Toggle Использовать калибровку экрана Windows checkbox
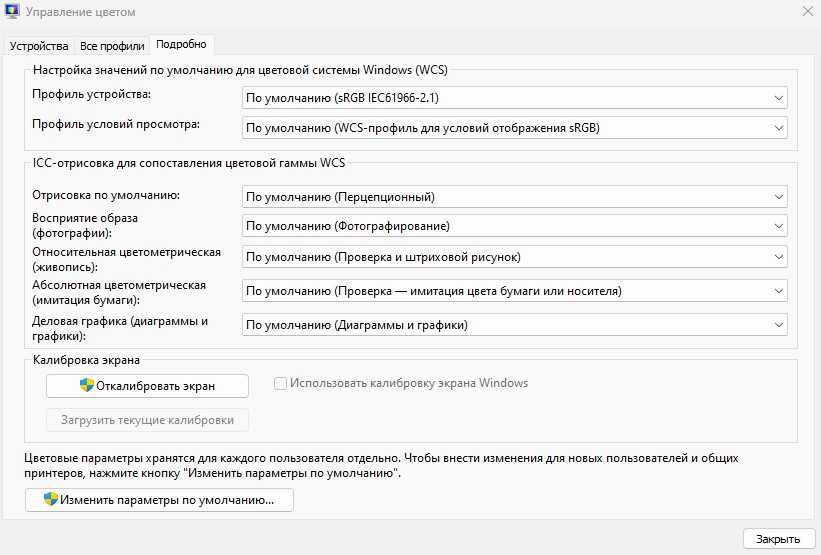Viewport: 821px width, 555px height. (281, 383)
